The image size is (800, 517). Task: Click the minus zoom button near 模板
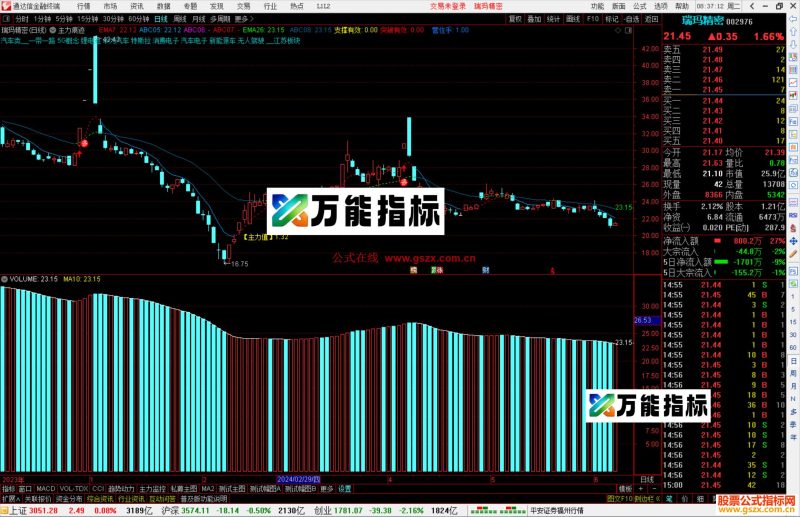pos(654,489)
